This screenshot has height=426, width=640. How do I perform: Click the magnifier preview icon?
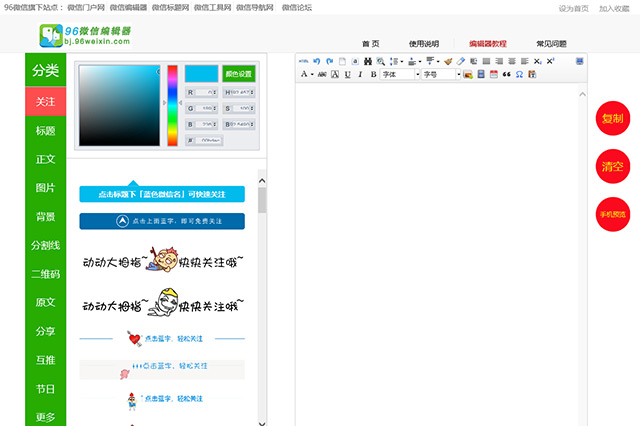(x=380, y=61)
